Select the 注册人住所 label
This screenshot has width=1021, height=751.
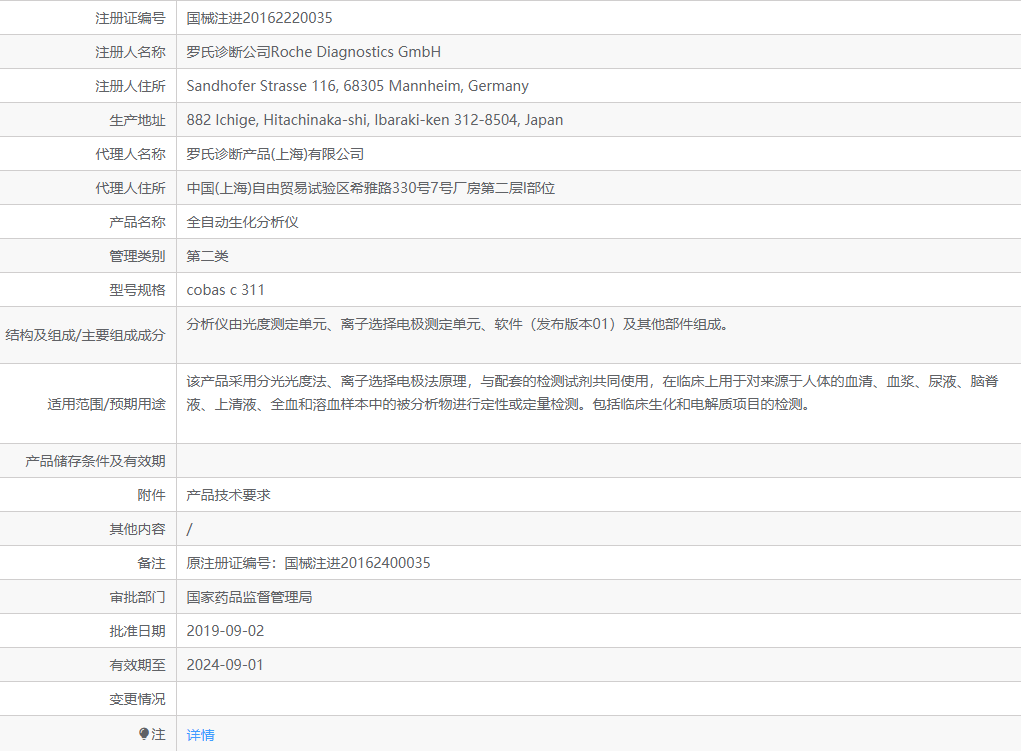point(130,86)
